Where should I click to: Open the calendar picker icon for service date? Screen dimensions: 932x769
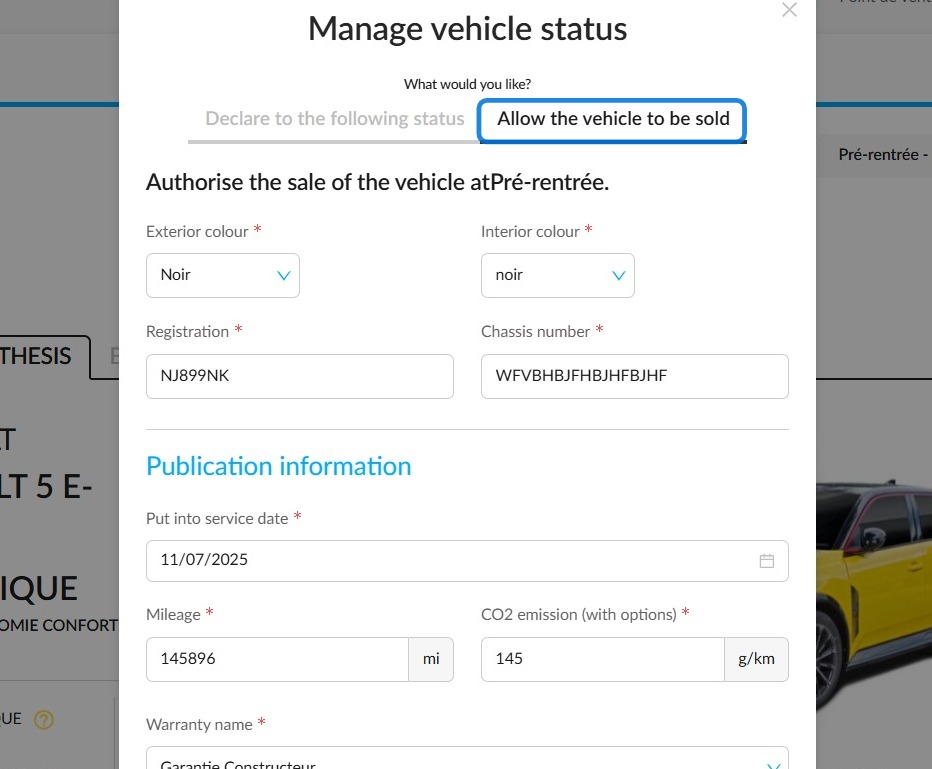[x=766, y=560]
